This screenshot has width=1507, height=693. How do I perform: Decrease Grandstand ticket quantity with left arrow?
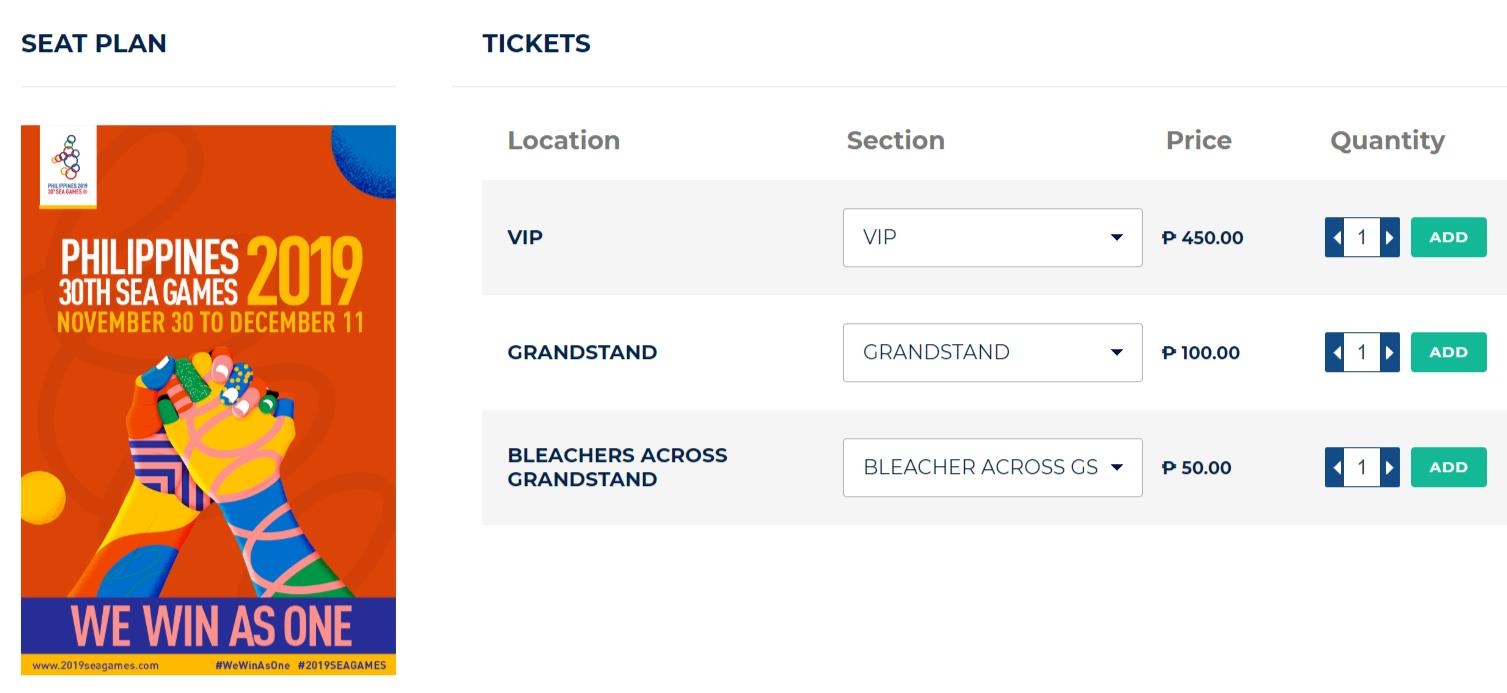[1335, 353]
